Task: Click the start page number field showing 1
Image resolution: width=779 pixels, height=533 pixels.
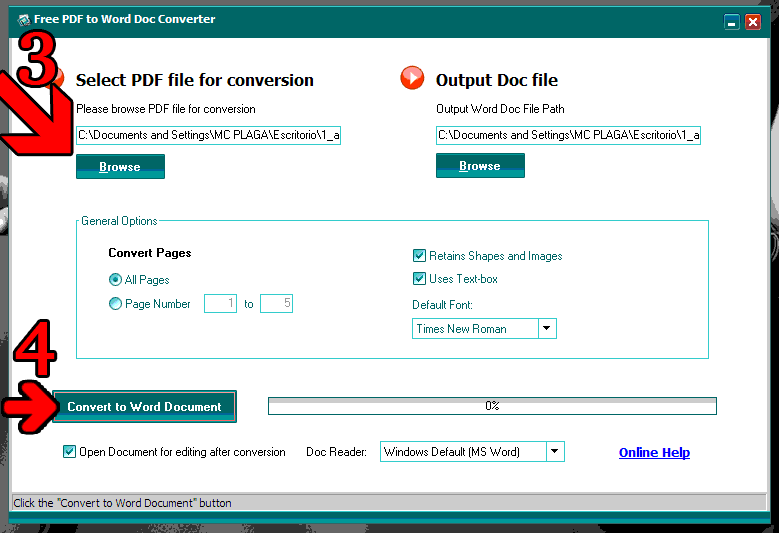Action: pyautogui.click(x=220, y=304)
